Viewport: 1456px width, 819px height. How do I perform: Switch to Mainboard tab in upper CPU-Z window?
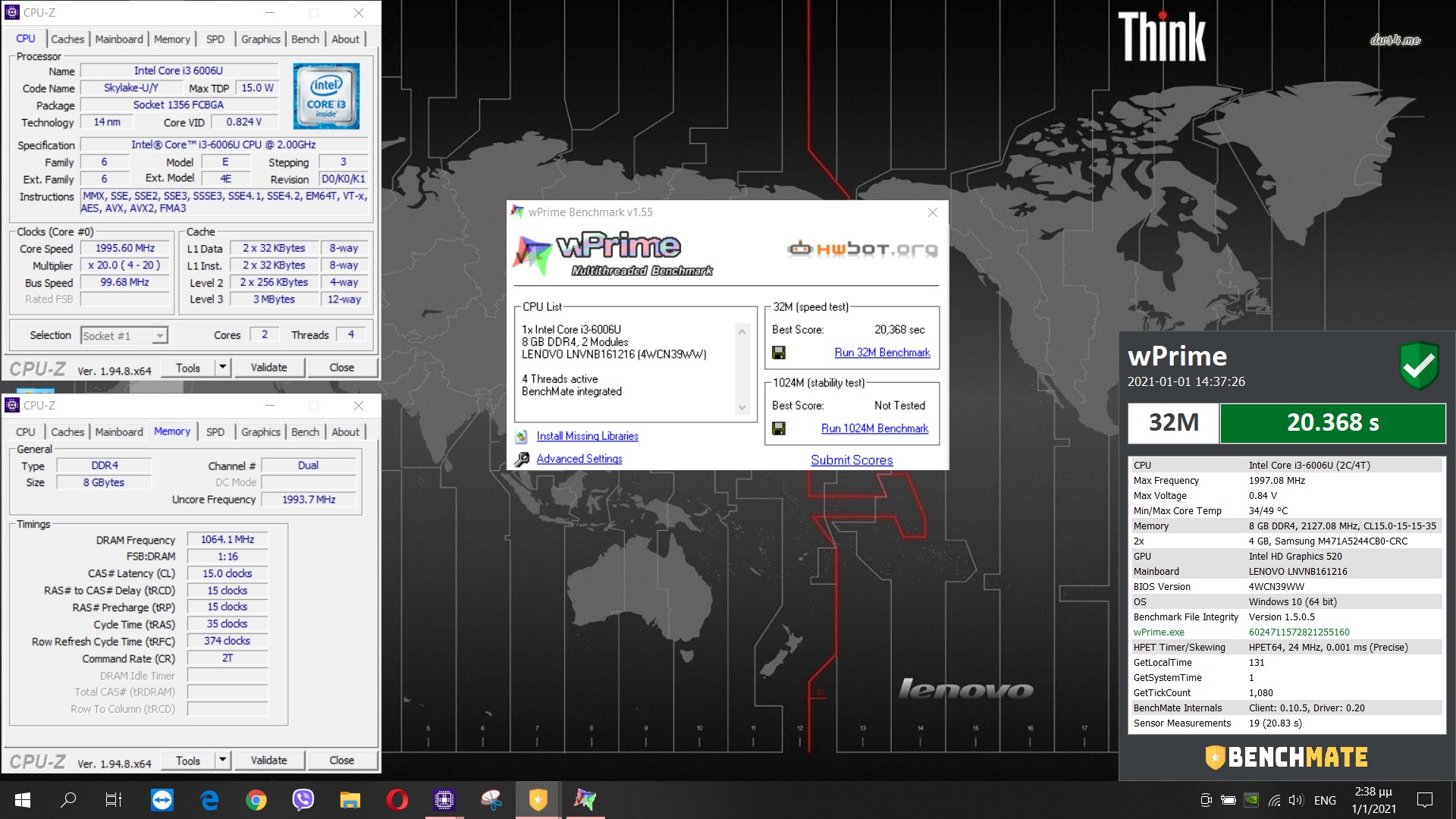click(x=119, y=39)
